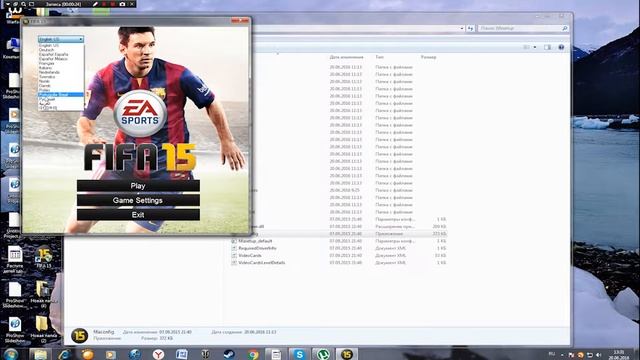Open Game Settings in the launcher
Screen dimensions: 640x360
[x=138, y=200]
